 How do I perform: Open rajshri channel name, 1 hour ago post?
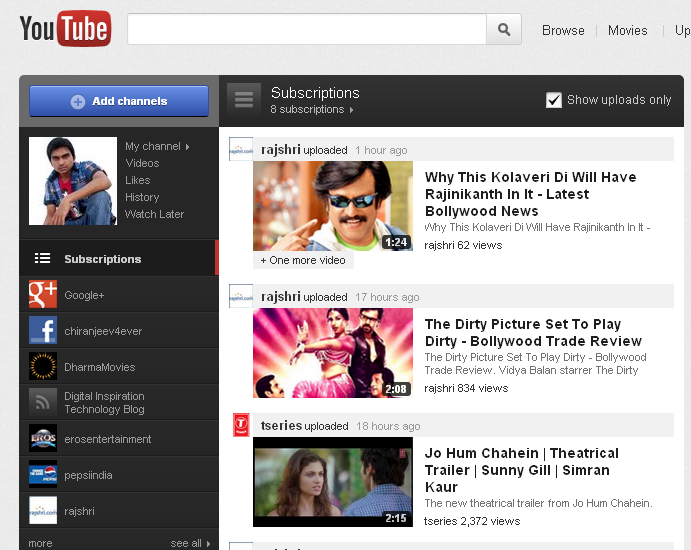point(281,150)
